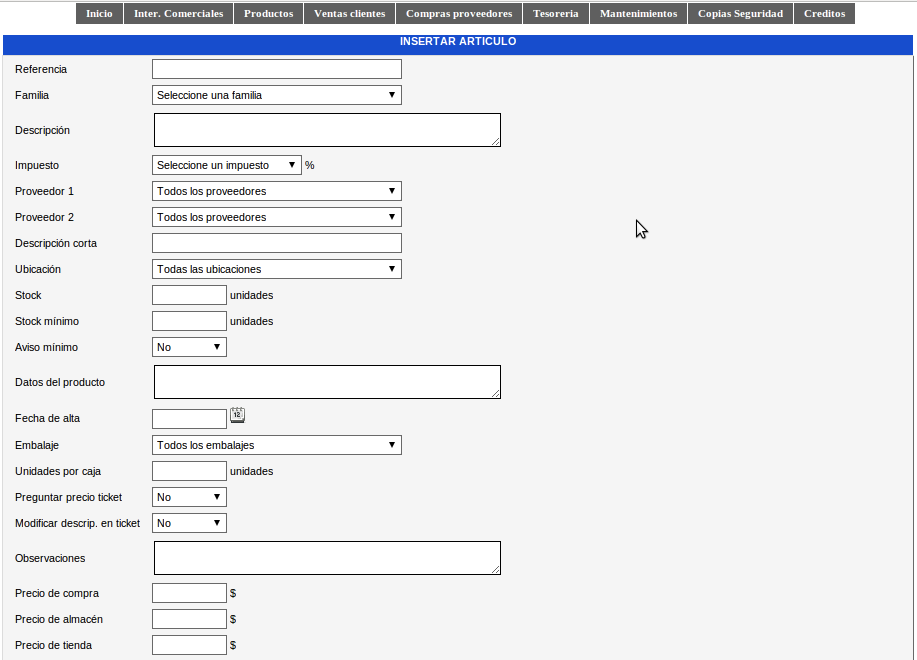Image resolution: width=917 pixels, height=660 pixels.
Task: Open the calendar picker for Fecha de alta
Action: tap(236, 416)
